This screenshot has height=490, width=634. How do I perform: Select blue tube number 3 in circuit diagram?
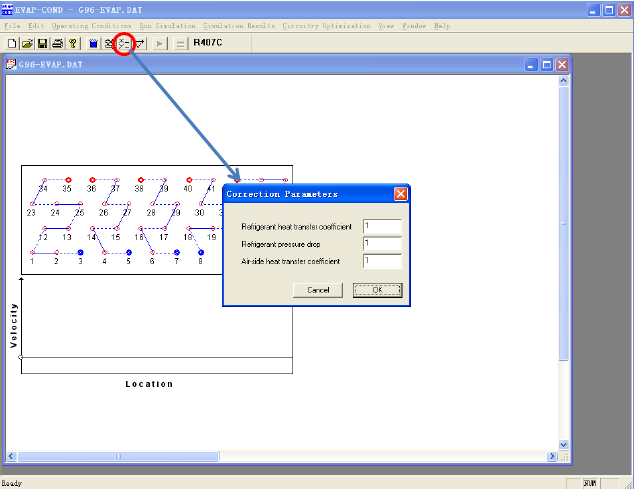point(80,252)
